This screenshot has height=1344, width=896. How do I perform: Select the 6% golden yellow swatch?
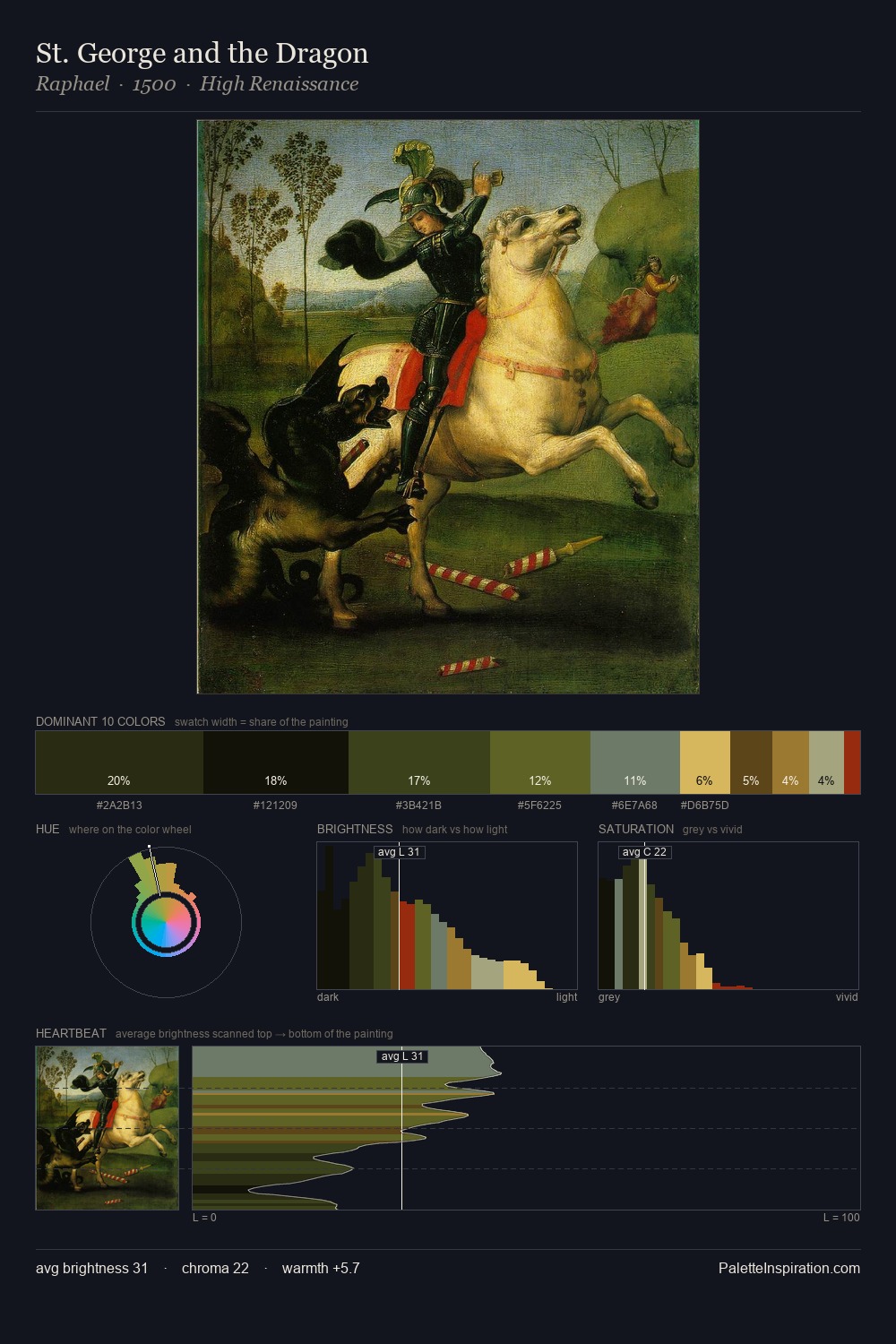click(705, 762)
